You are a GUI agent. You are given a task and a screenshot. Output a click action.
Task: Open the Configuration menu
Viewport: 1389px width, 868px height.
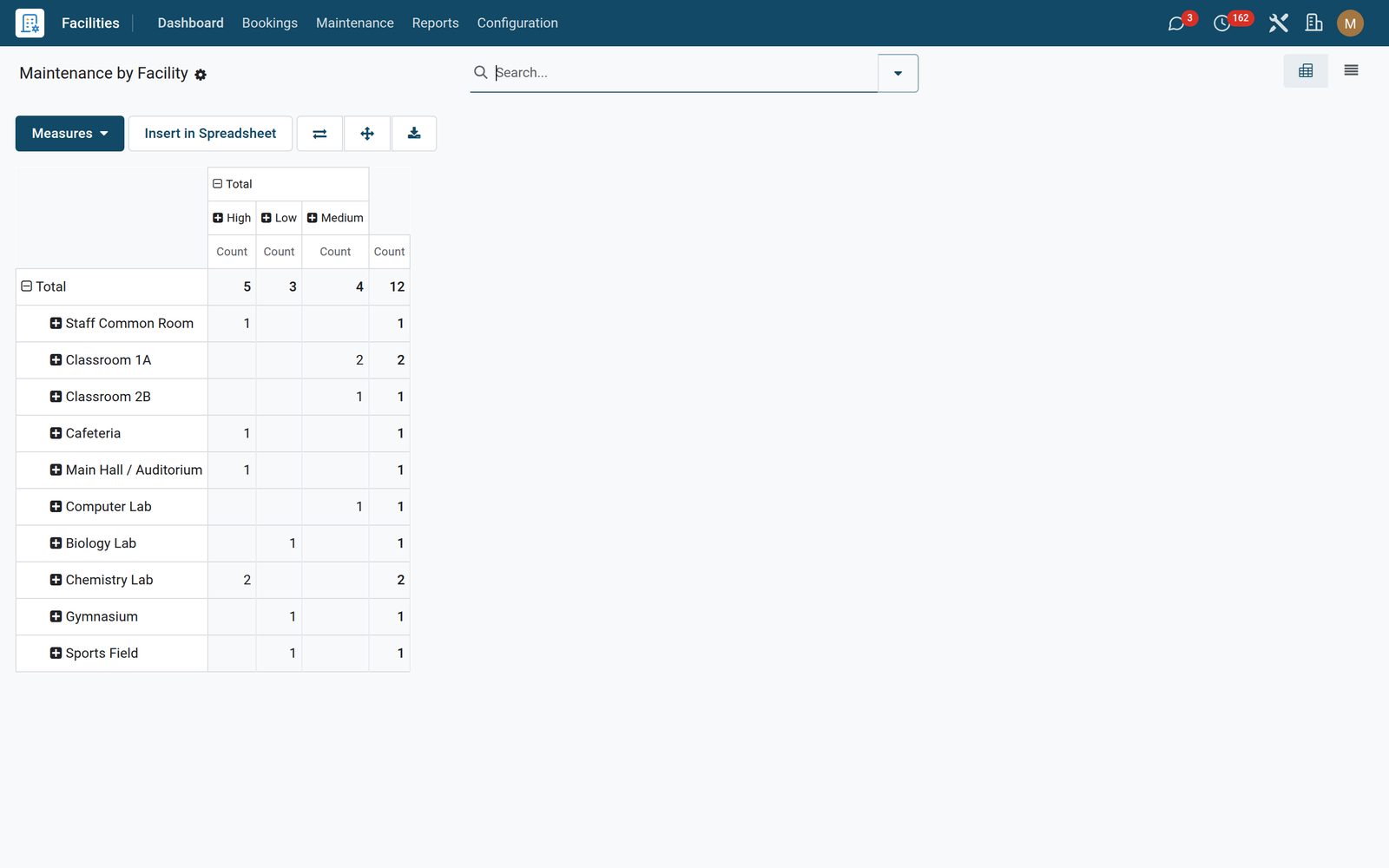(x=517, y=23)
